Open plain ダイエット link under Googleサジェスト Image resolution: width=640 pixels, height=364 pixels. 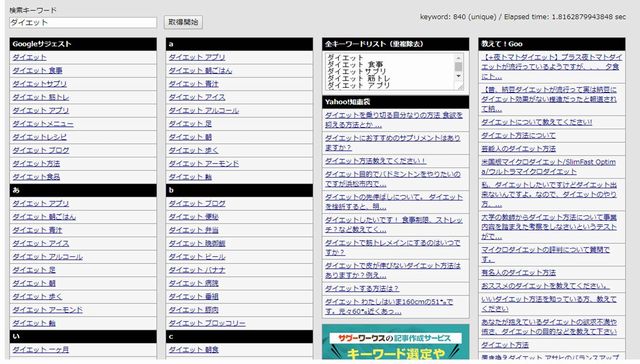29,58
